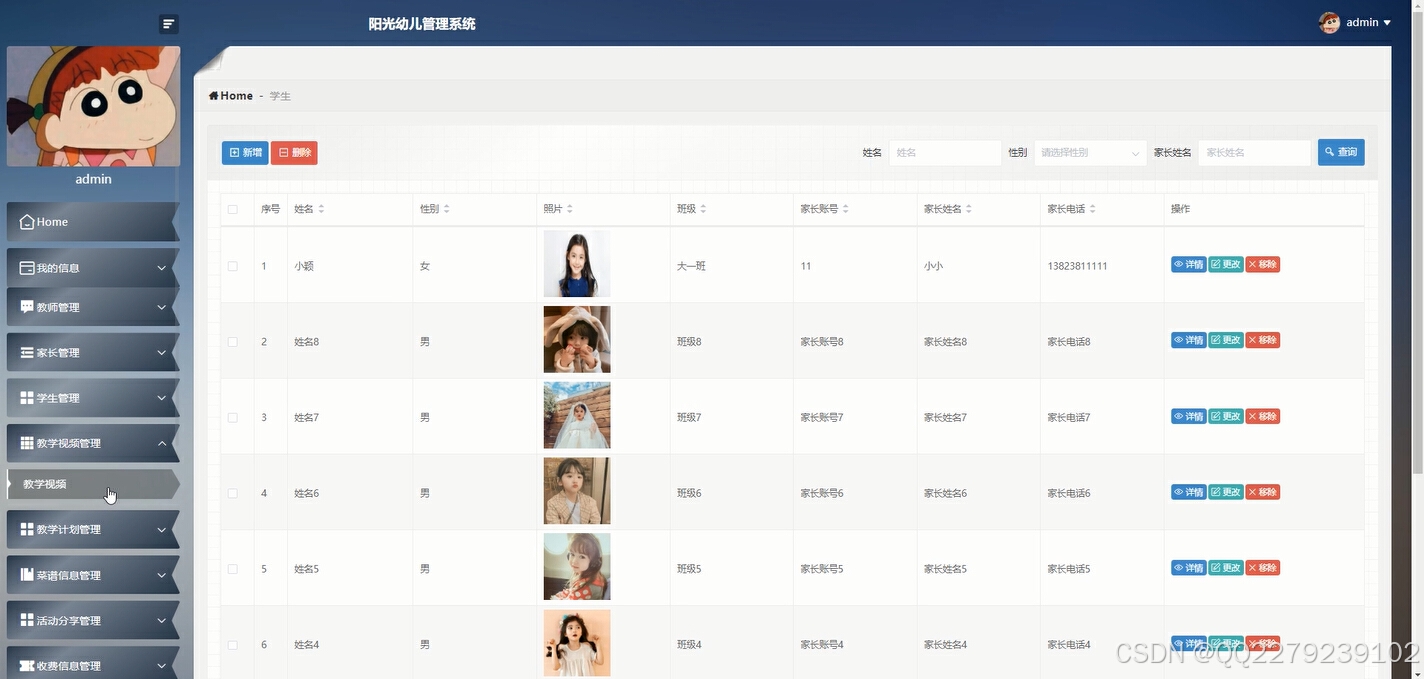Screen dimensions: 1424x679
Task: Click the 菜谱信息管理 chart icon
Action: 27,574
